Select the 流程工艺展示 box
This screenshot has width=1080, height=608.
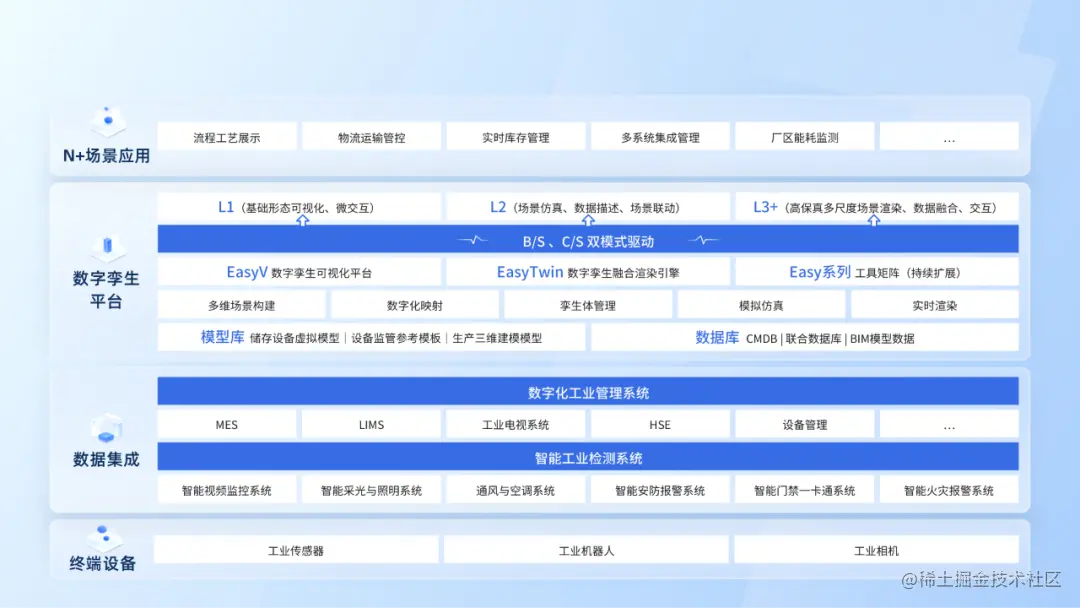(x=227, y=137)
